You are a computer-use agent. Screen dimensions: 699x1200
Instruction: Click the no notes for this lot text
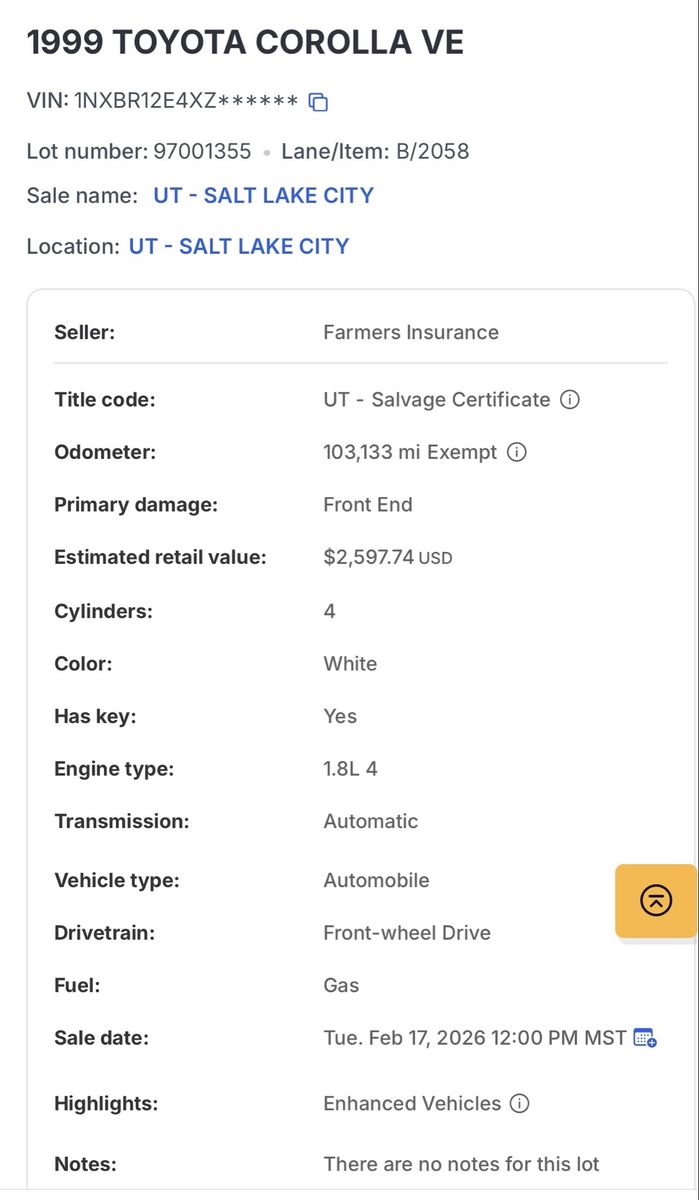pyautogui.click(x=461, y=1164)
